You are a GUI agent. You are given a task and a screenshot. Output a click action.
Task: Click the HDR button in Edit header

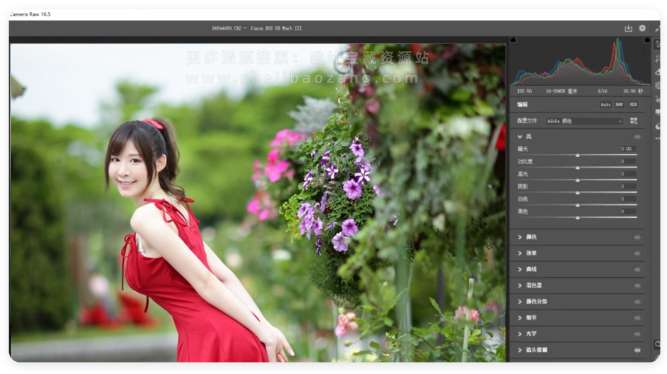[x=633, y=105]
